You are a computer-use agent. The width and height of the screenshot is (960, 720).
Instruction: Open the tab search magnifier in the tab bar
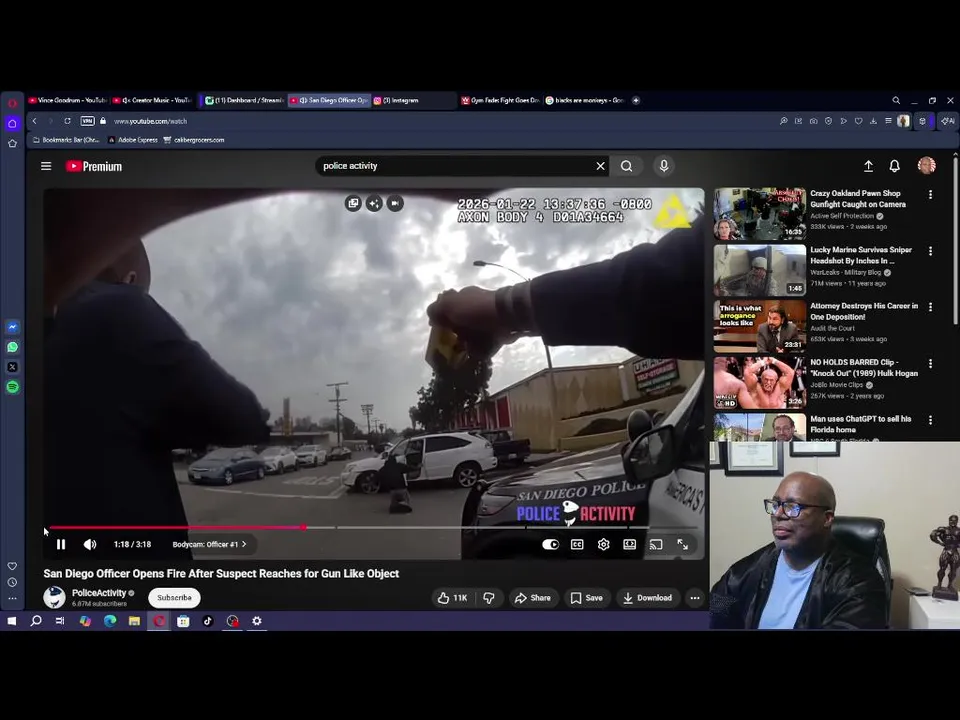pos(896,100)
